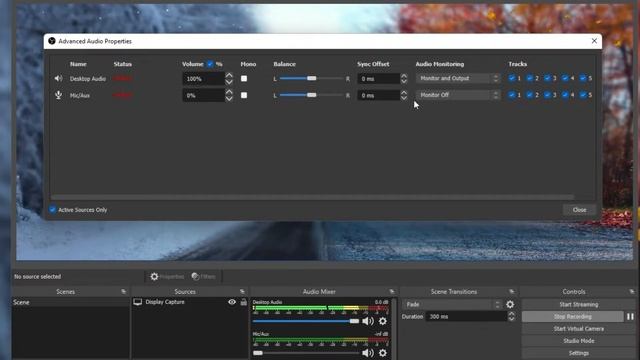Increase Mic/Aux sync offset
The image size is (640, 360).
coord(404,92)
